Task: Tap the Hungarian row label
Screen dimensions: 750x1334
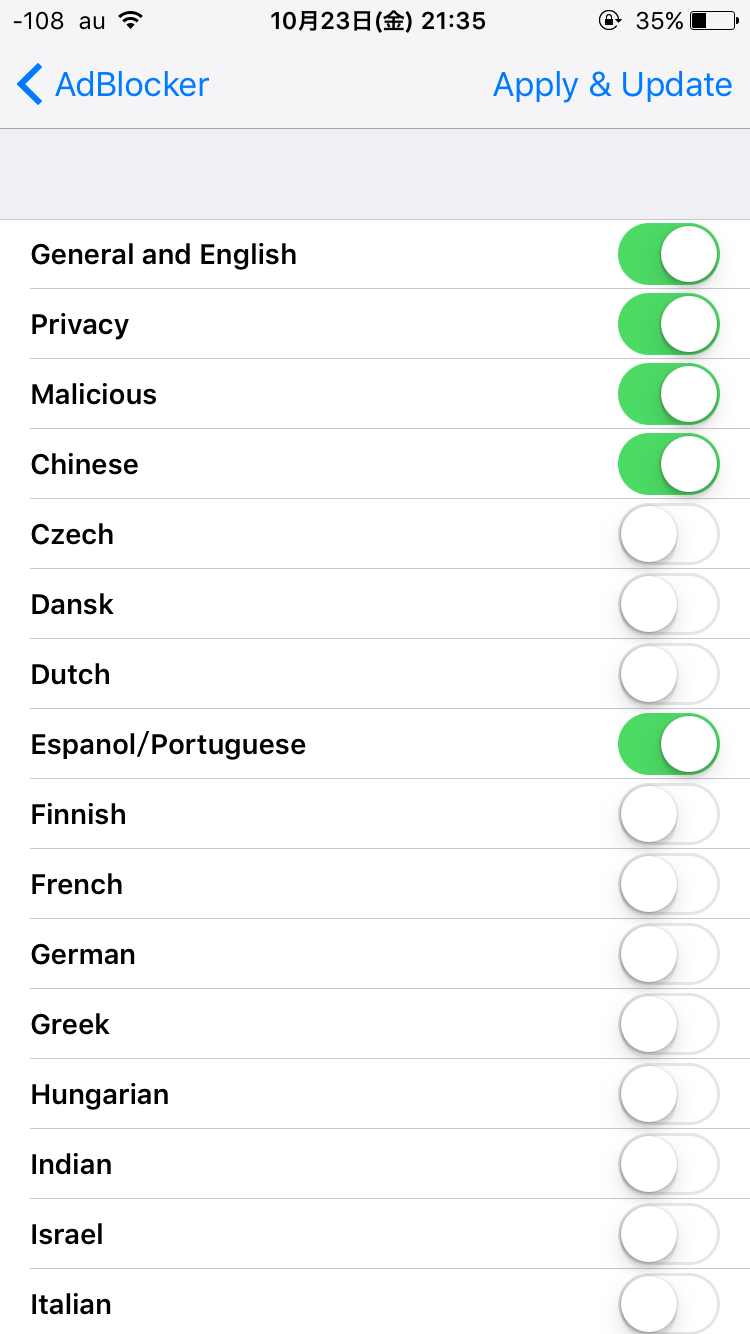Action: point(100,1095)
